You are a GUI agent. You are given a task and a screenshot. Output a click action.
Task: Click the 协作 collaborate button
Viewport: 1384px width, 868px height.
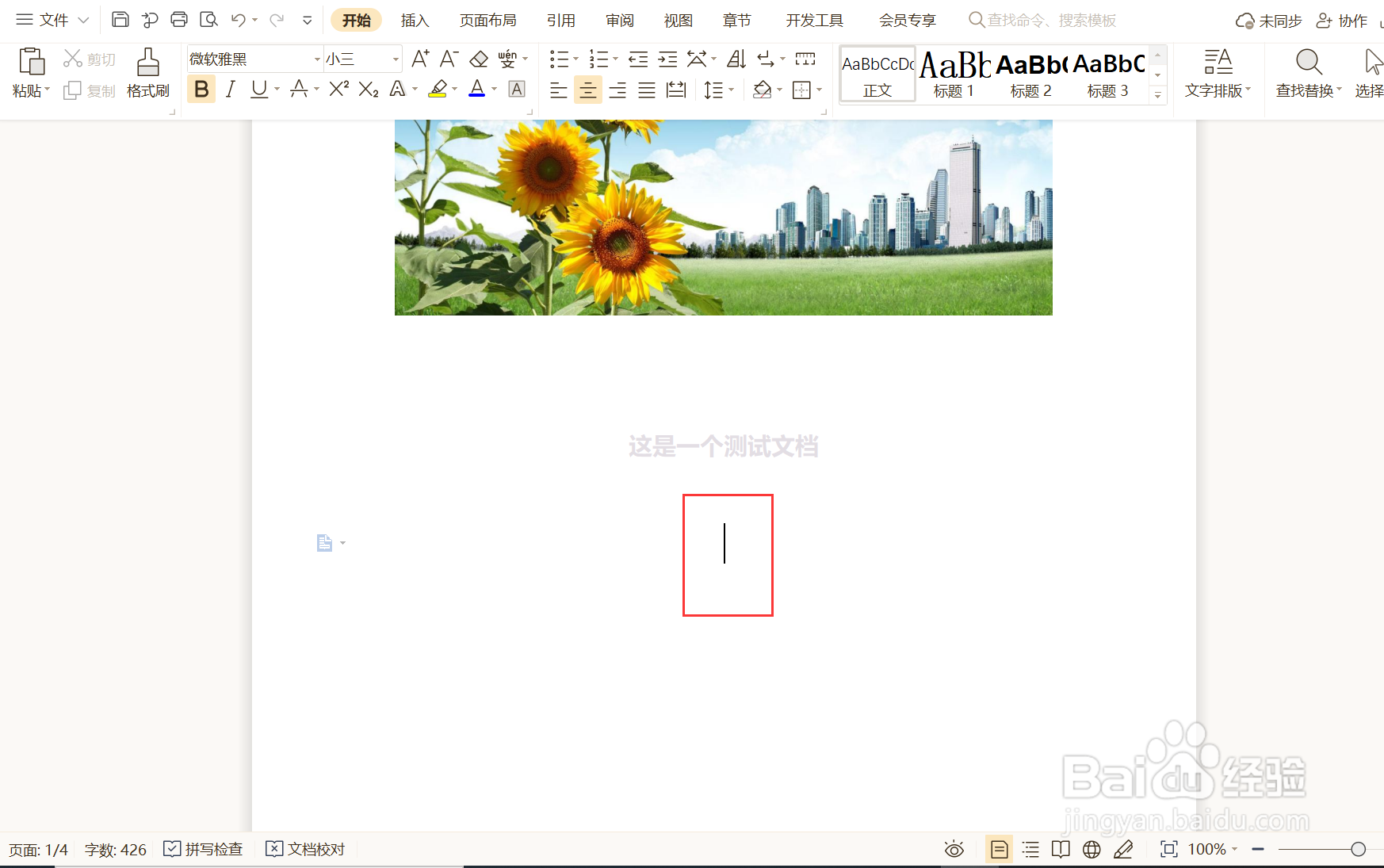[x=1342, y=21]
